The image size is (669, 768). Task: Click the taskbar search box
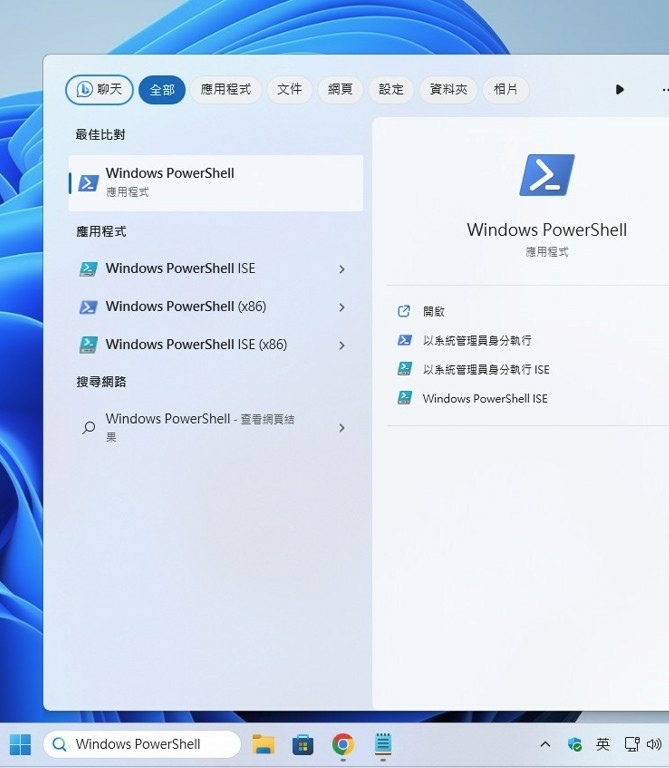point(142,744)
